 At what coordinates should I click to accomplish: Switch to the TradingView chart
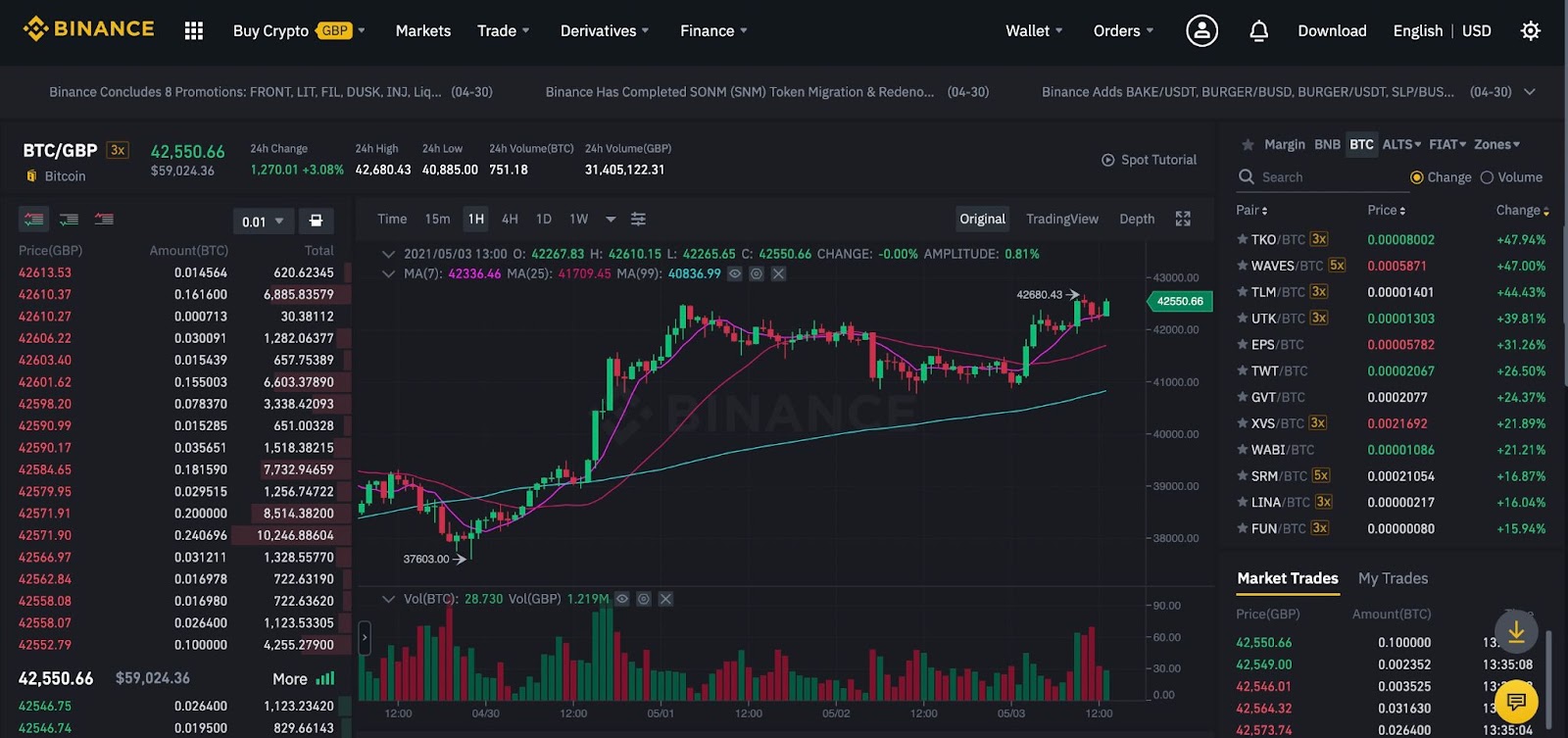1062,220
